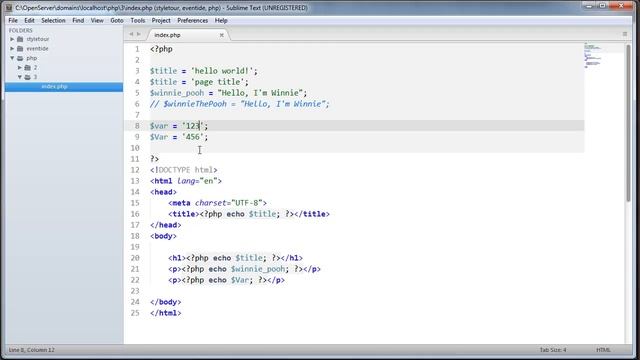Click $winnie_pooh variable on line 5
This screenshot has height=360, width=640.
tap(177, 93)
